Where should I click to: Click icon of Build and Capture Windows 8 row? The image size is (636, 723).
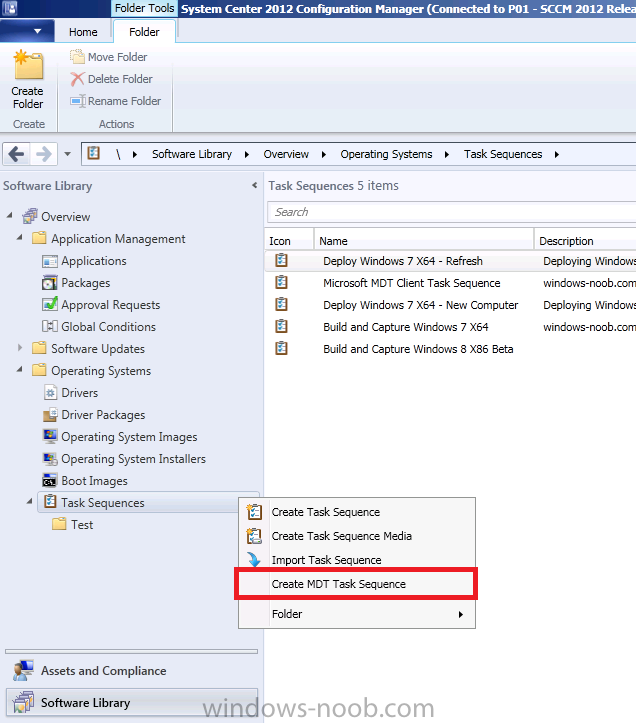pyautogui.click(x=281, y=348)
